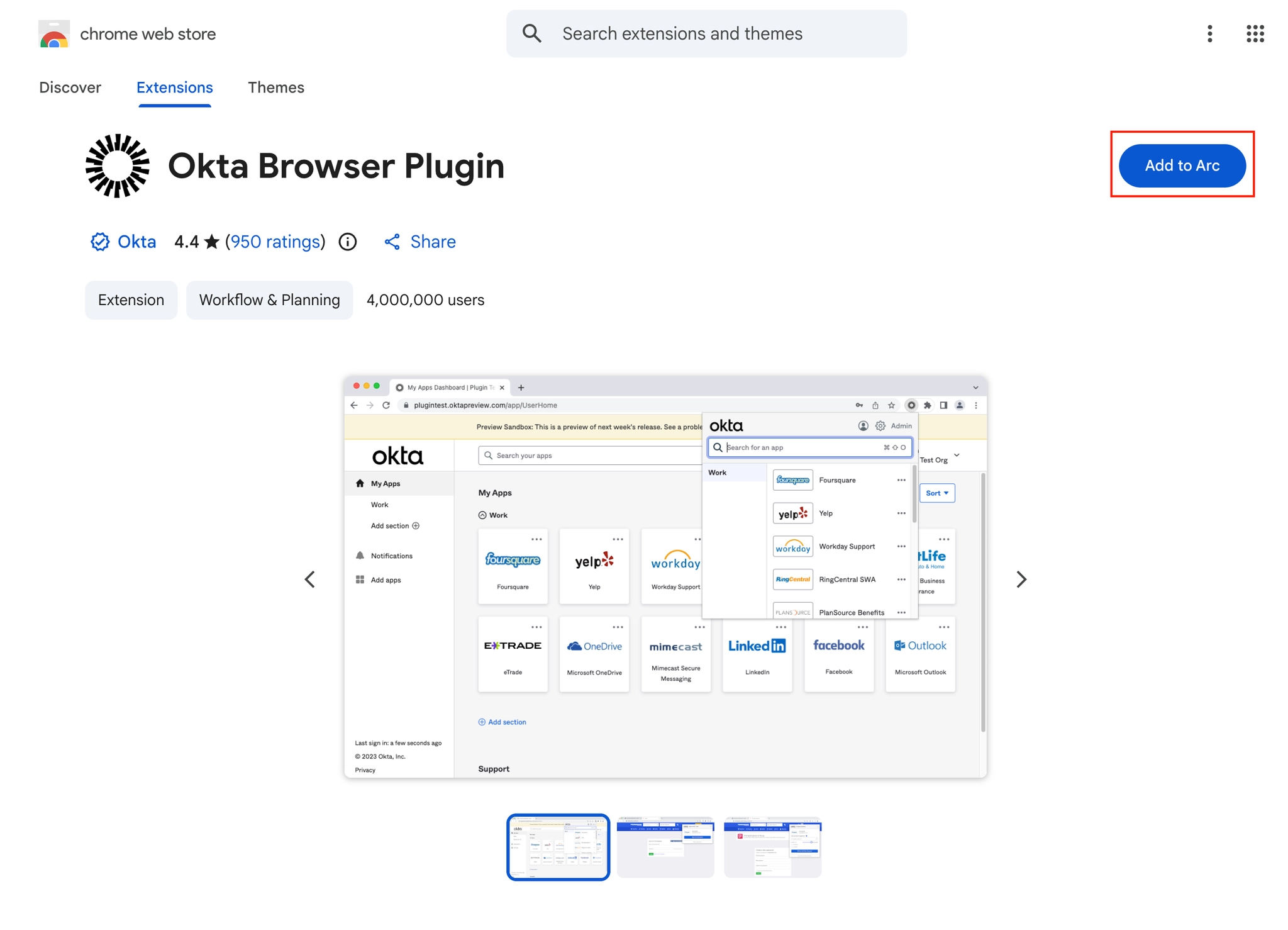Select the third screenshot thumbnail
Screen dimensions: 1288x930
[x=772, y=847]
